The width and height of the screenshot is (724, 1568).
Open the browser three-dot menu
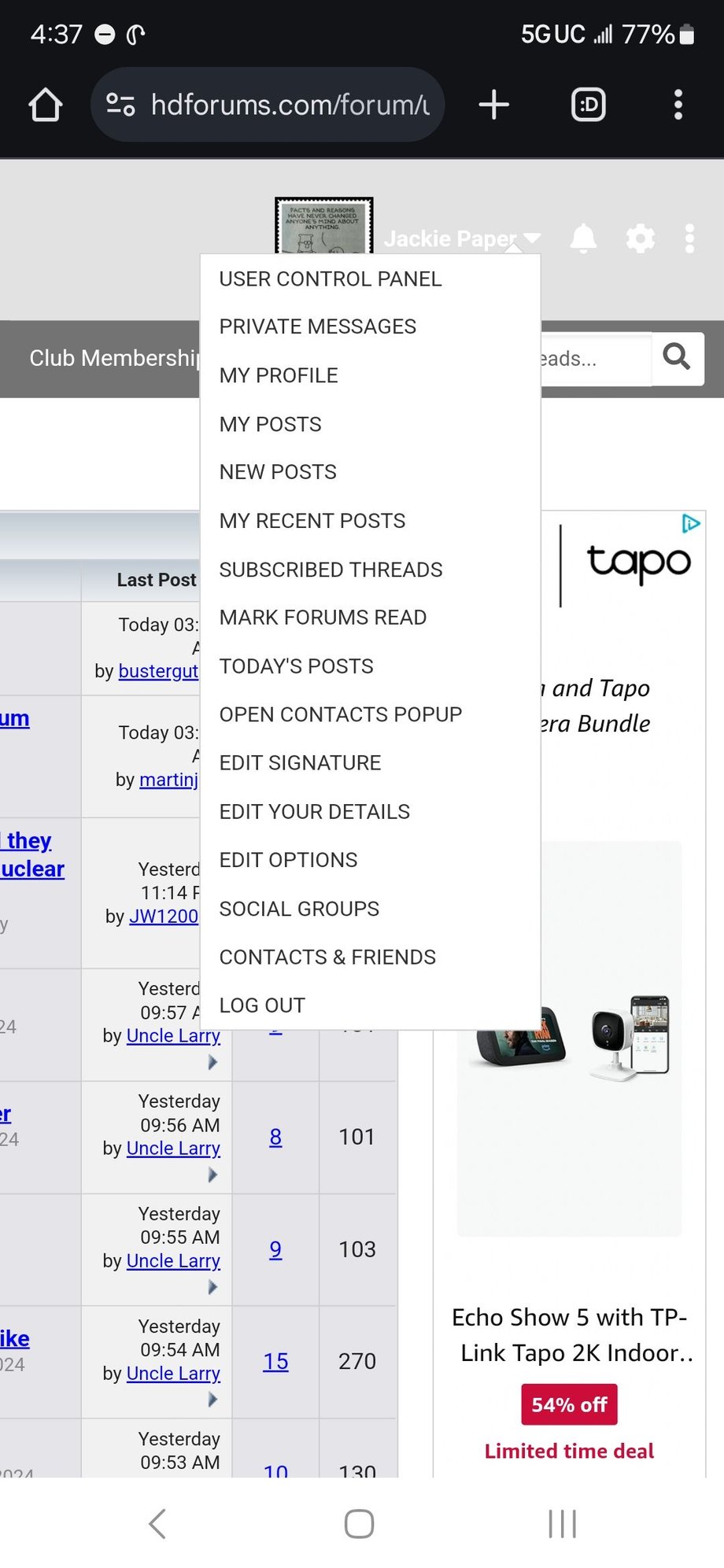[678, 105]
